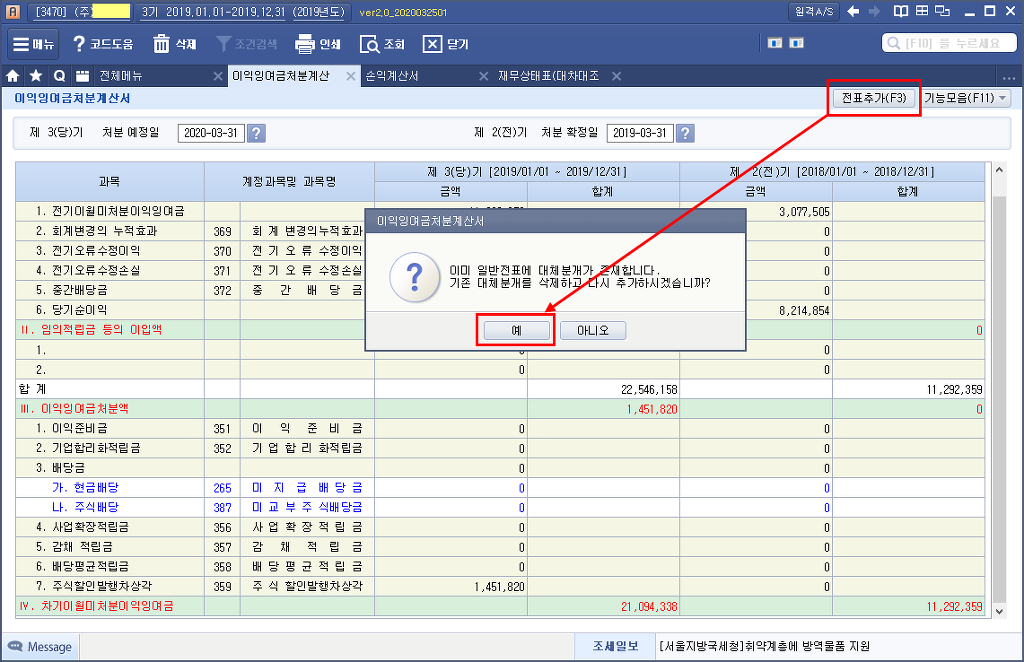
Task: Confirm dialog by clicking 예
Action: pyautogui.click(x=516, y=330)
